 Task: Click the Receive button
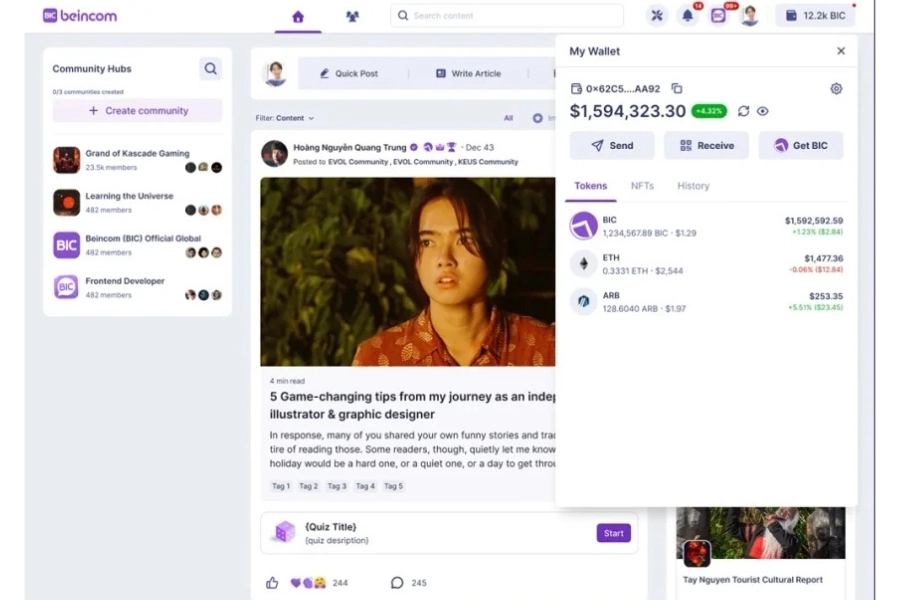tap(707, 146)
